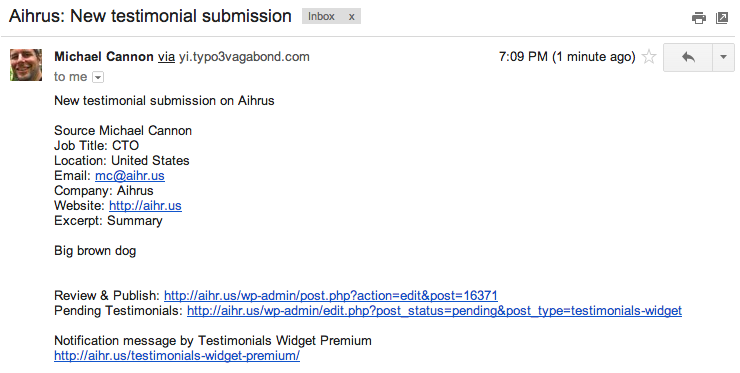Screen dimensions: 740x373
Task: Remove the Inbox label with its x
Action: pyautogui.click(x=352, y=17)
